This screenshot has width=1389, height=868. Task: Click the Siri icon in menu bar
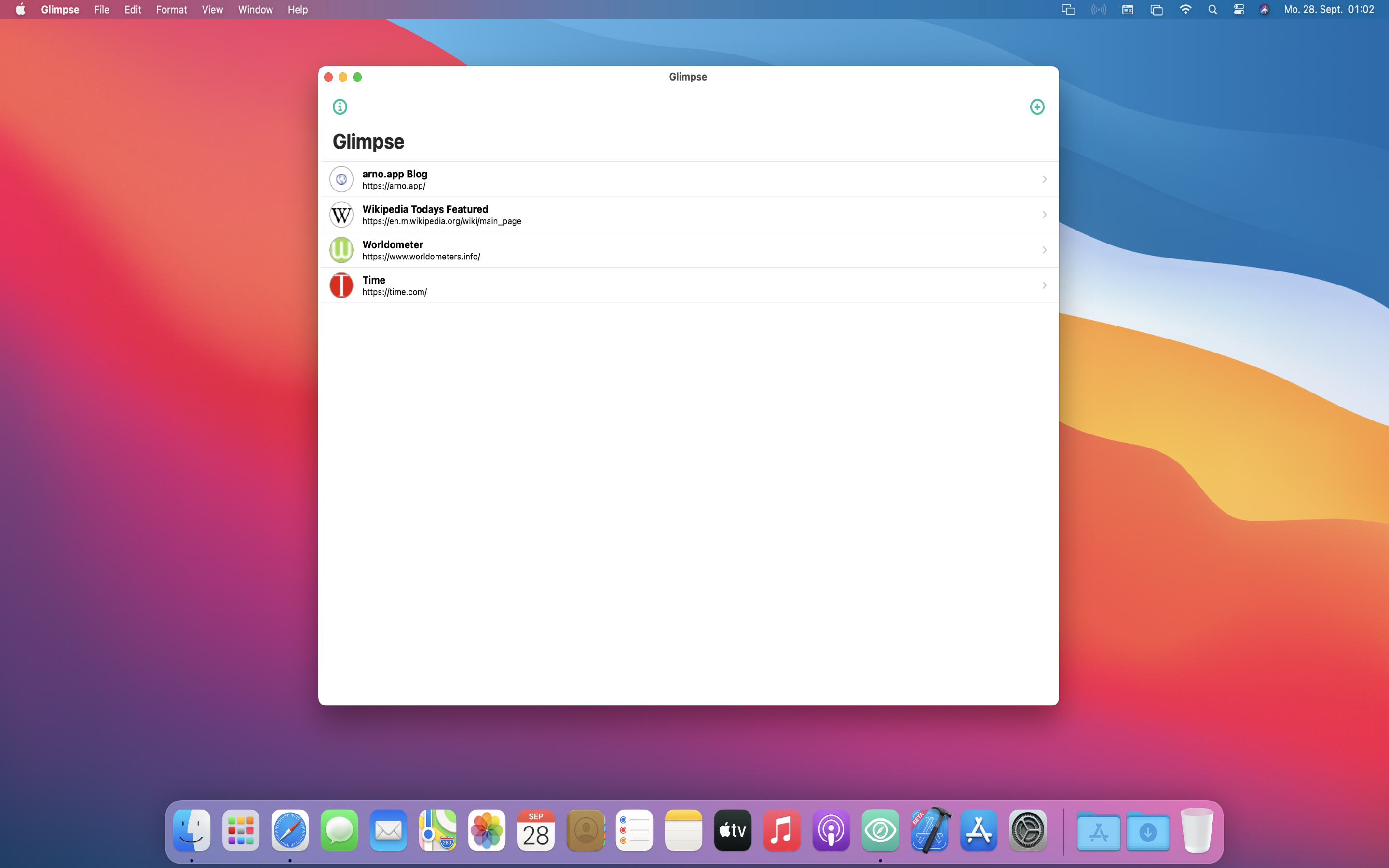[x=1264, y=10]
